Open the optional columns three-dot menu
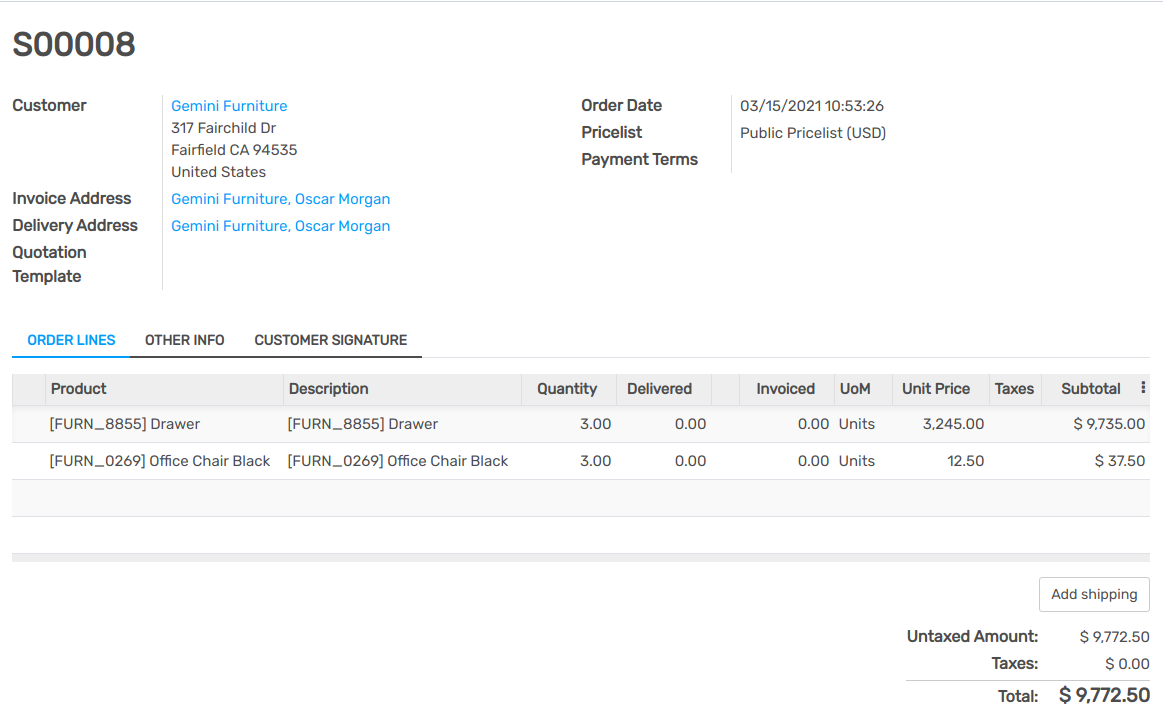The height and width of the screenshot is (714, 1163). (x=1143, y=388)
